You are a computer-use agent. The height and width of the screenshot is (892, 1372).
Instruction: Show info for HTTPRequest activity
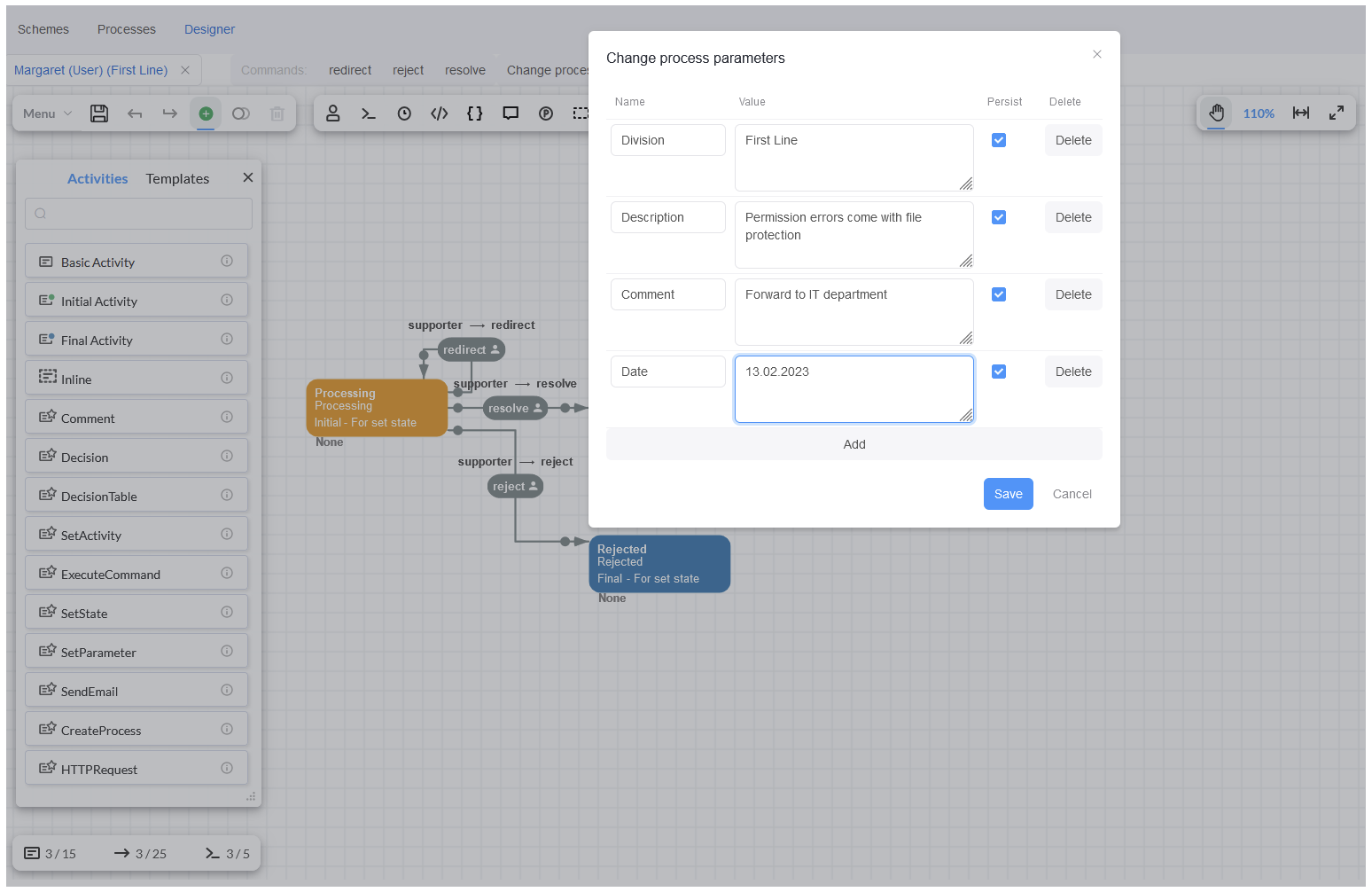pos(227,768)
